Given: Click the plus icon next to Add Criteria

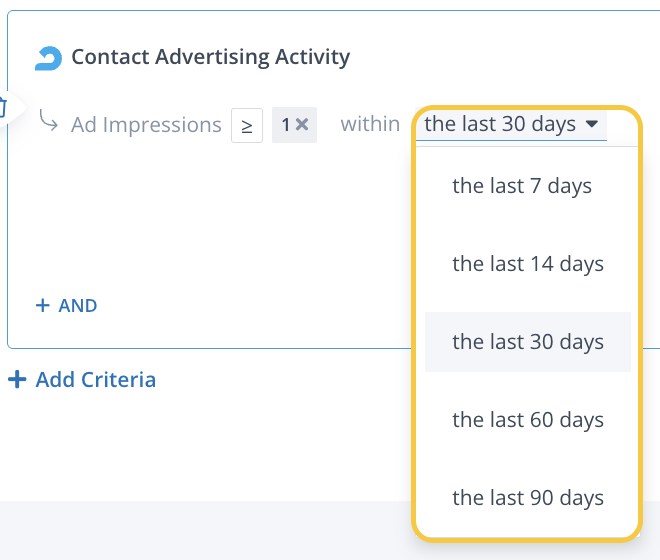Looking at the screenshot, I should click(17, 380).
